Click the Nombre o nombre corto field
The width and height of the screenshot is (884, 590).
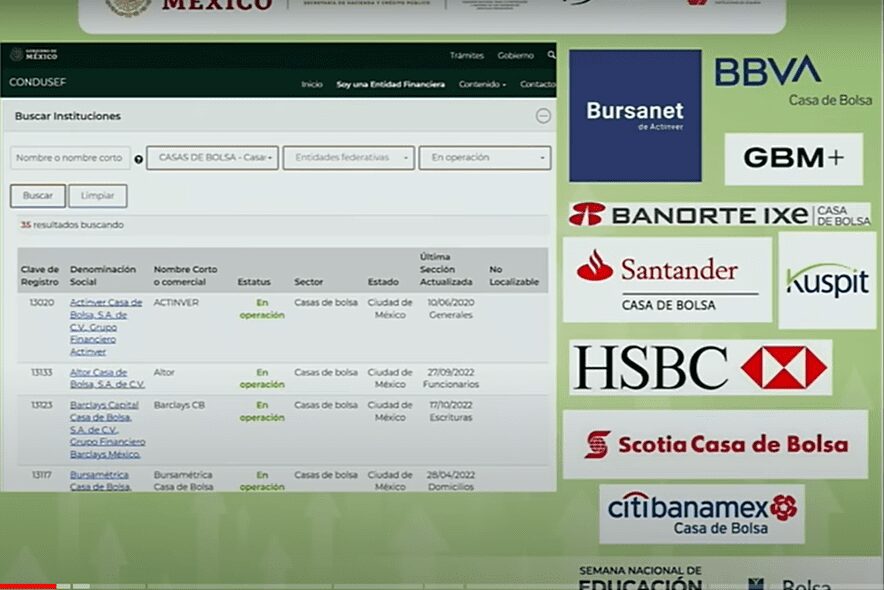pos(70,158)
